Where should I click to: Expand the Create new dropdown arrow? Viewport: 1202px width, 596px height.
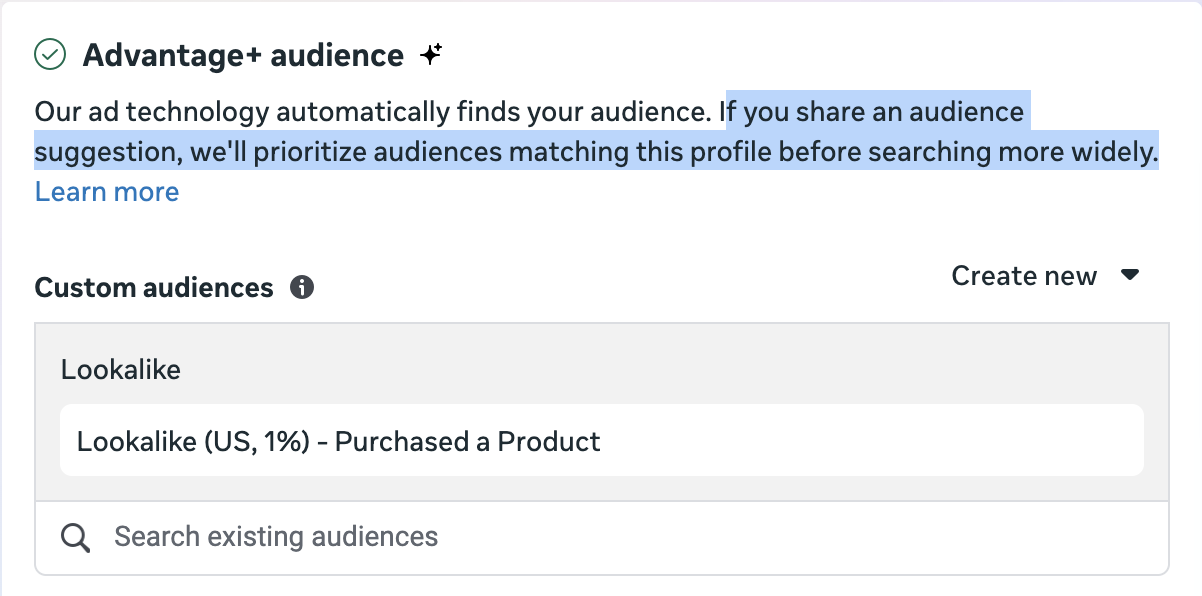(1130, 275)
